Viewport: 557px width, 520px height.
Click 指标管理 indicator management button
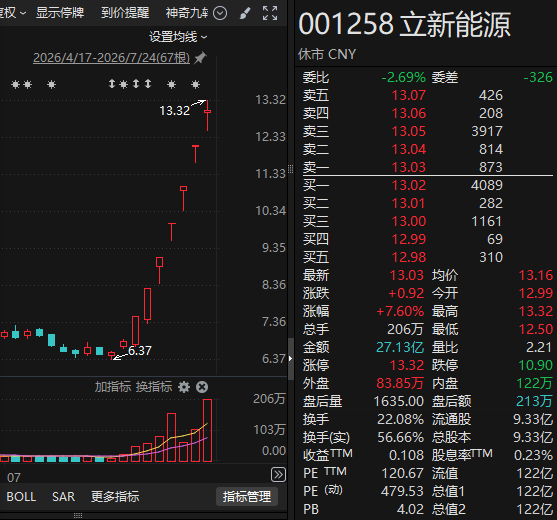[x=247, y=497]
